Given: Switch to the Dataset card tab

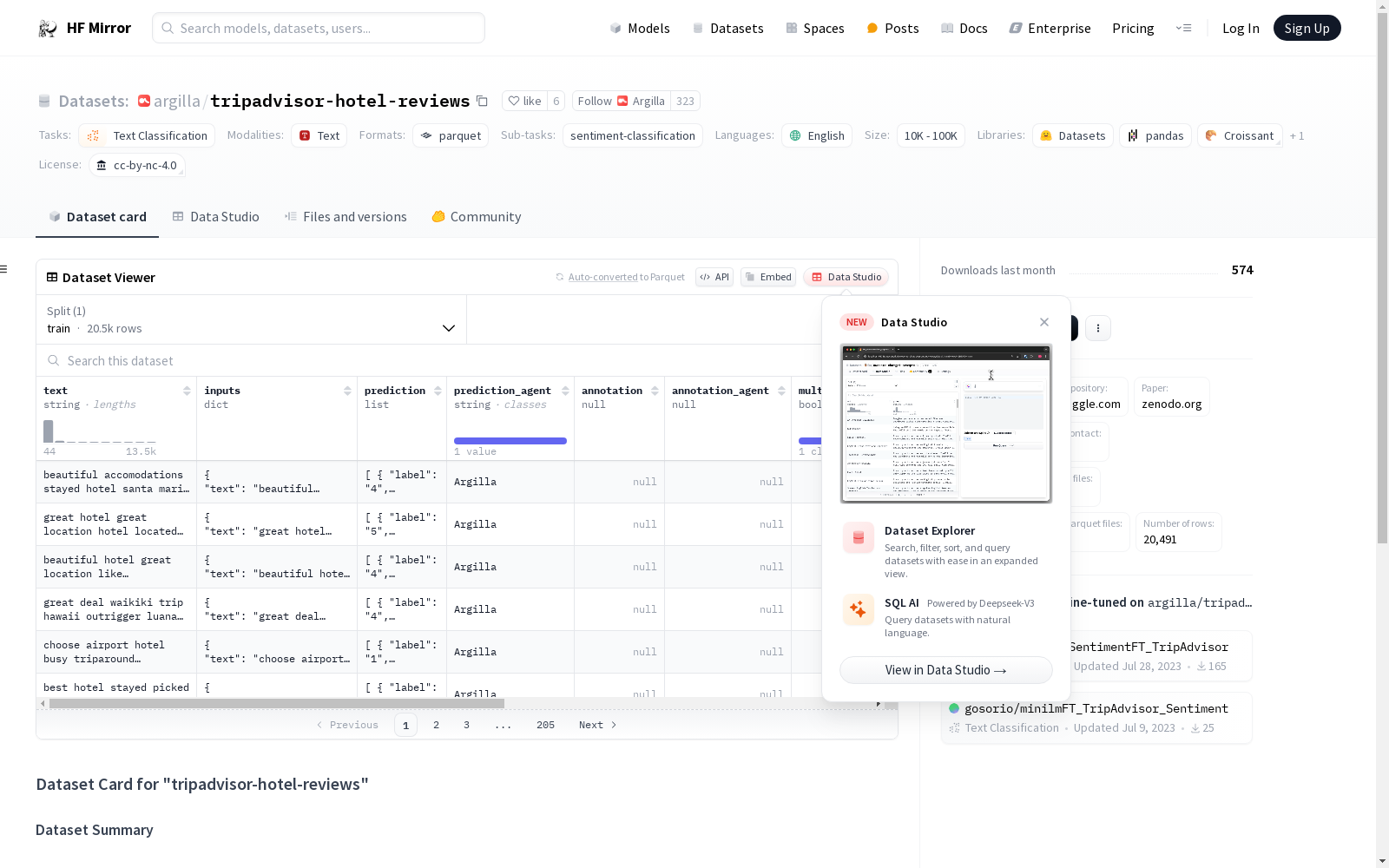Looking at the screenshot, I should pos(97,217).
